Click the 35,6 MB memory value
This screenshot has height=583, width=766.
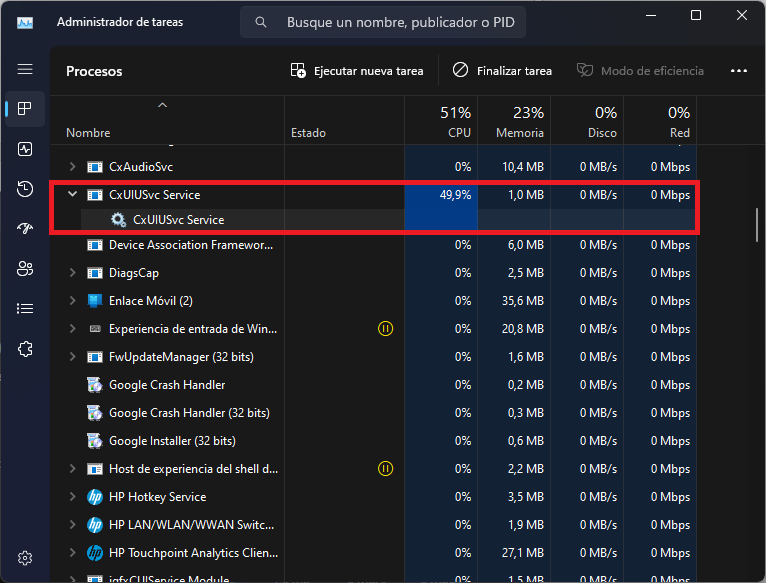[523, 301]
